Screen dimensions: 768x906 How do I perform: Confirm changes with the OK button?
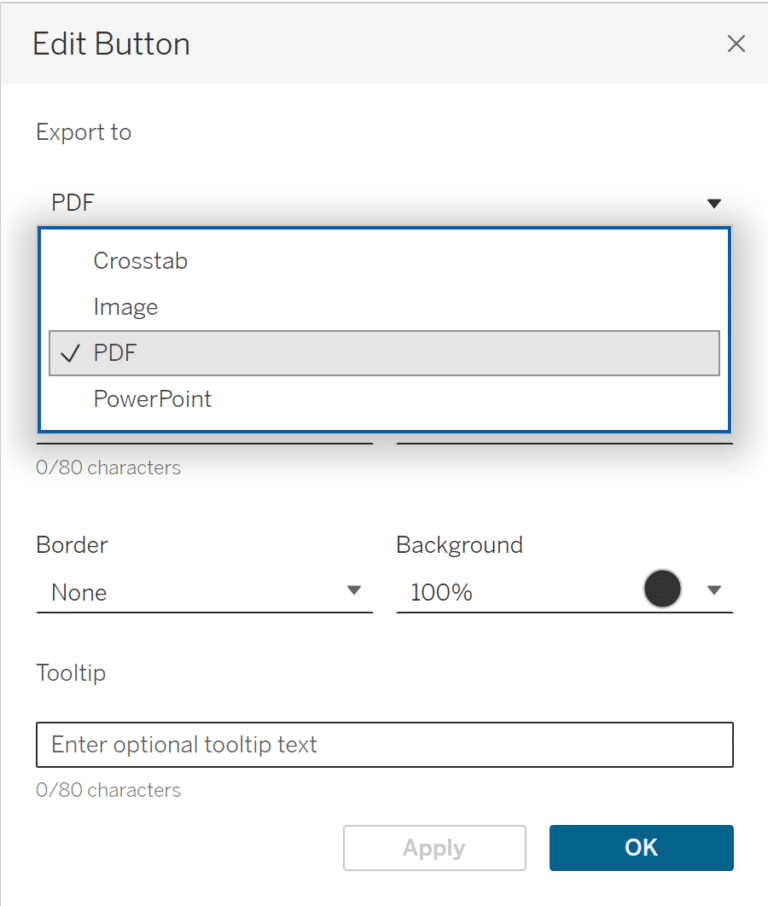(641, 848)
